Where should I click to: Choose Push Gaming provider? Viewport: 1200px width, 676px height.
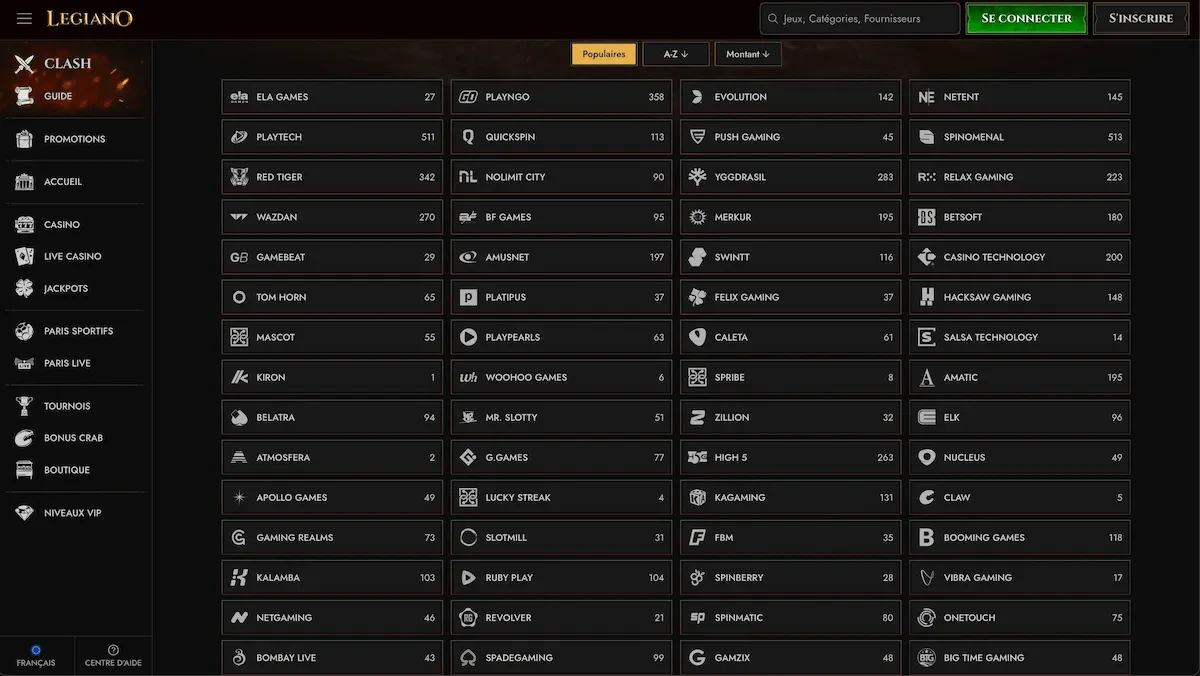point(790,137)
